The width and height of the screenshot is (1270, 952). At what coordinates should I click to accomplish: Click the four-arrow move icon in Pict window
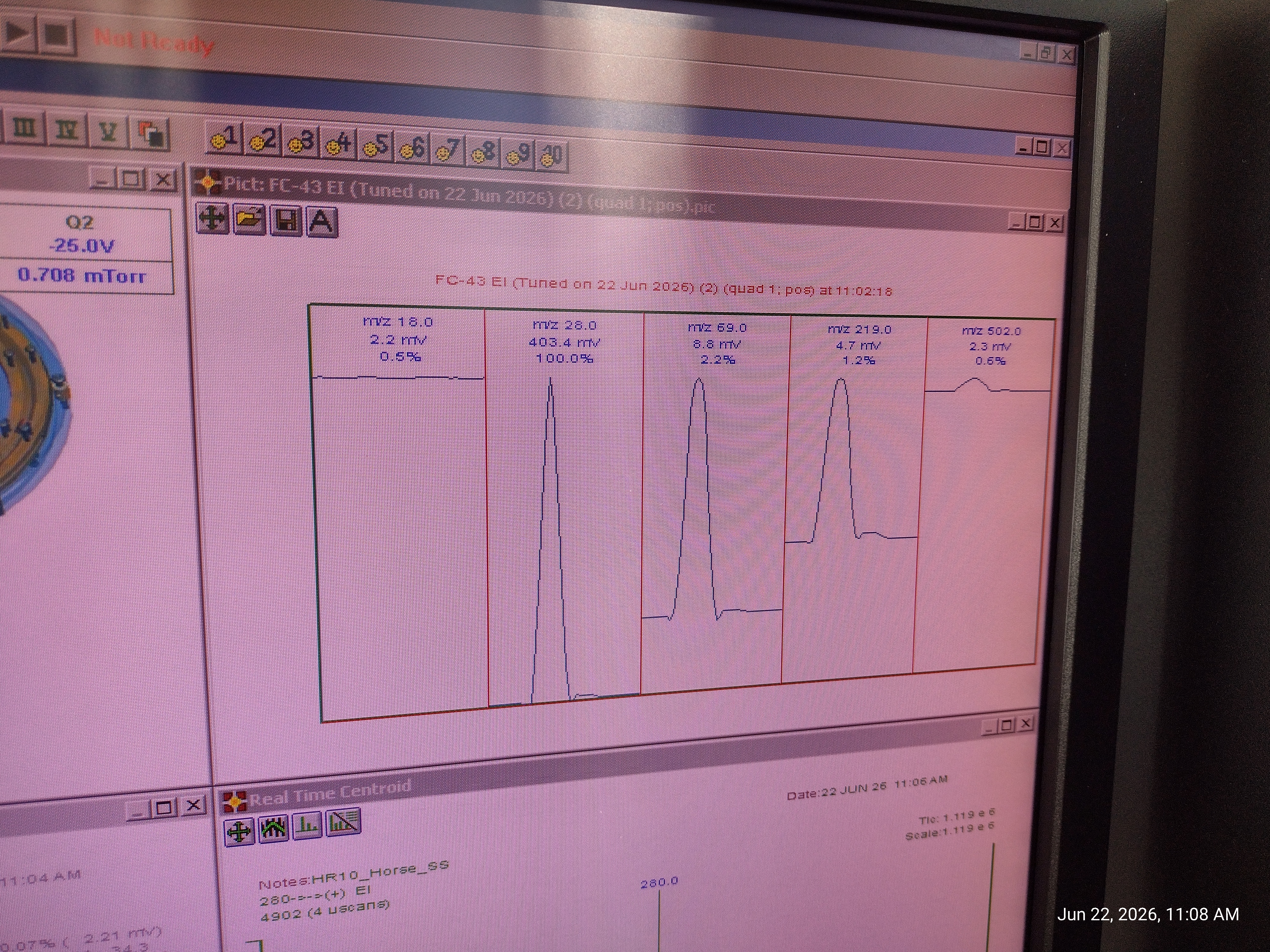[212, 219]
